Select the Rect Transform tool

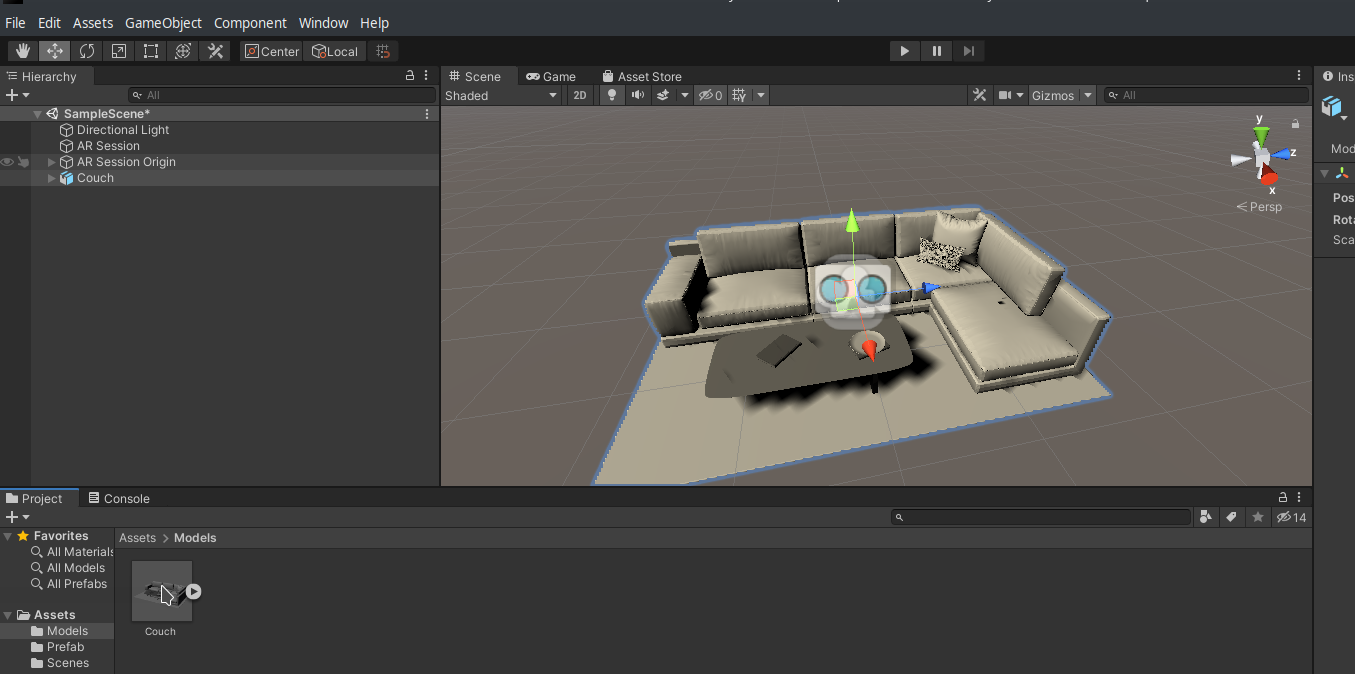pos(150,50)
